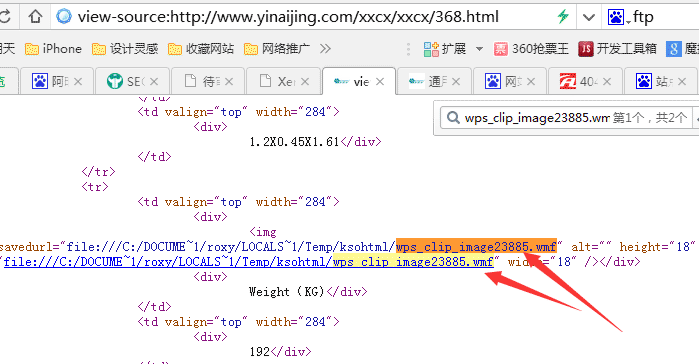Click the 第1个，共2个 match counter
This screenshot has width=699, height=364.
click(x=650, y=118)
